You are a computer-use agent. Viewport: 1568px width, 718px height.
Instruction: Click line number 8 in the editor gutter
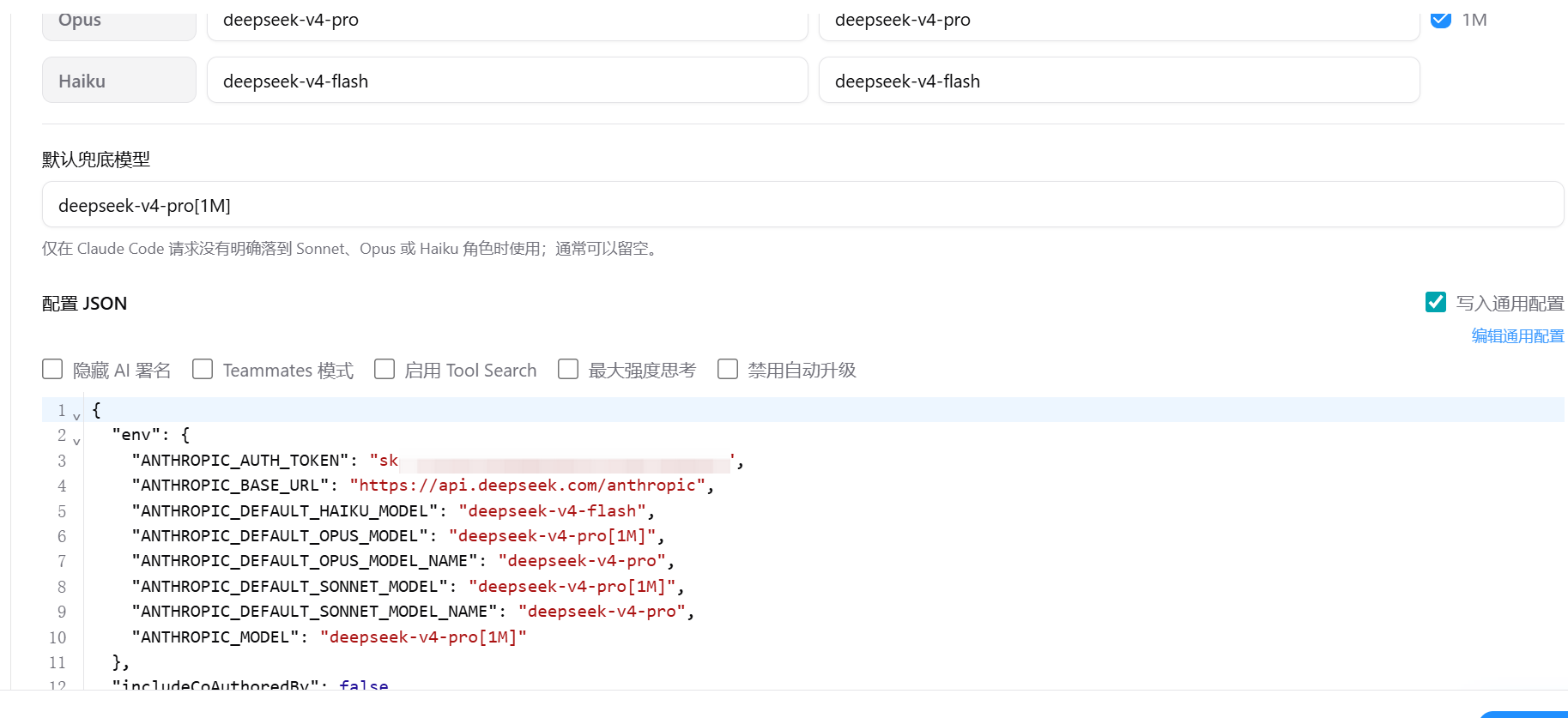click(x=62, y=587)
